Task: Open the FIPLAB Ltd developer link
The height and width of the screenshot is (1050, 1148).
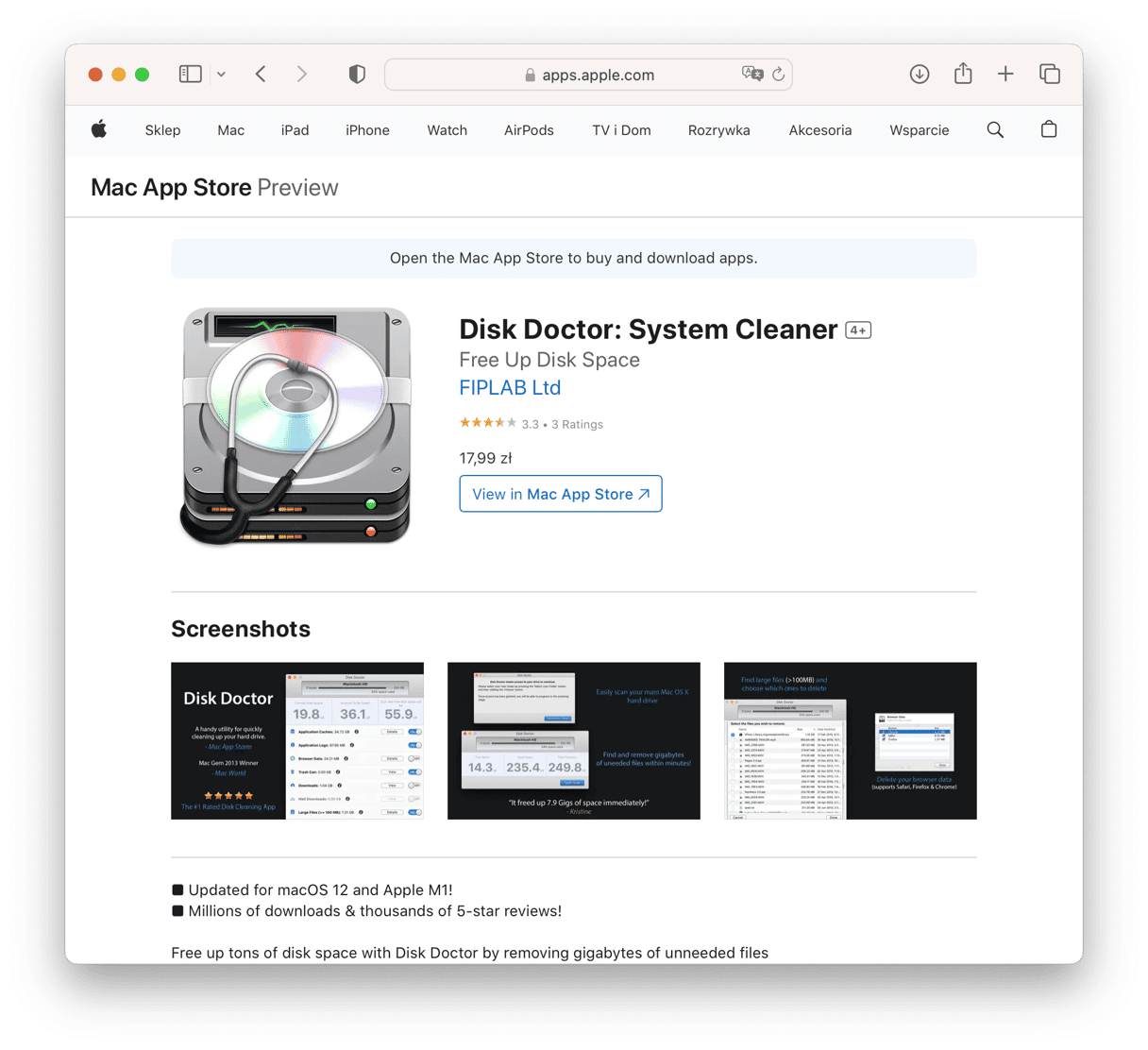Action: [510, 387]
